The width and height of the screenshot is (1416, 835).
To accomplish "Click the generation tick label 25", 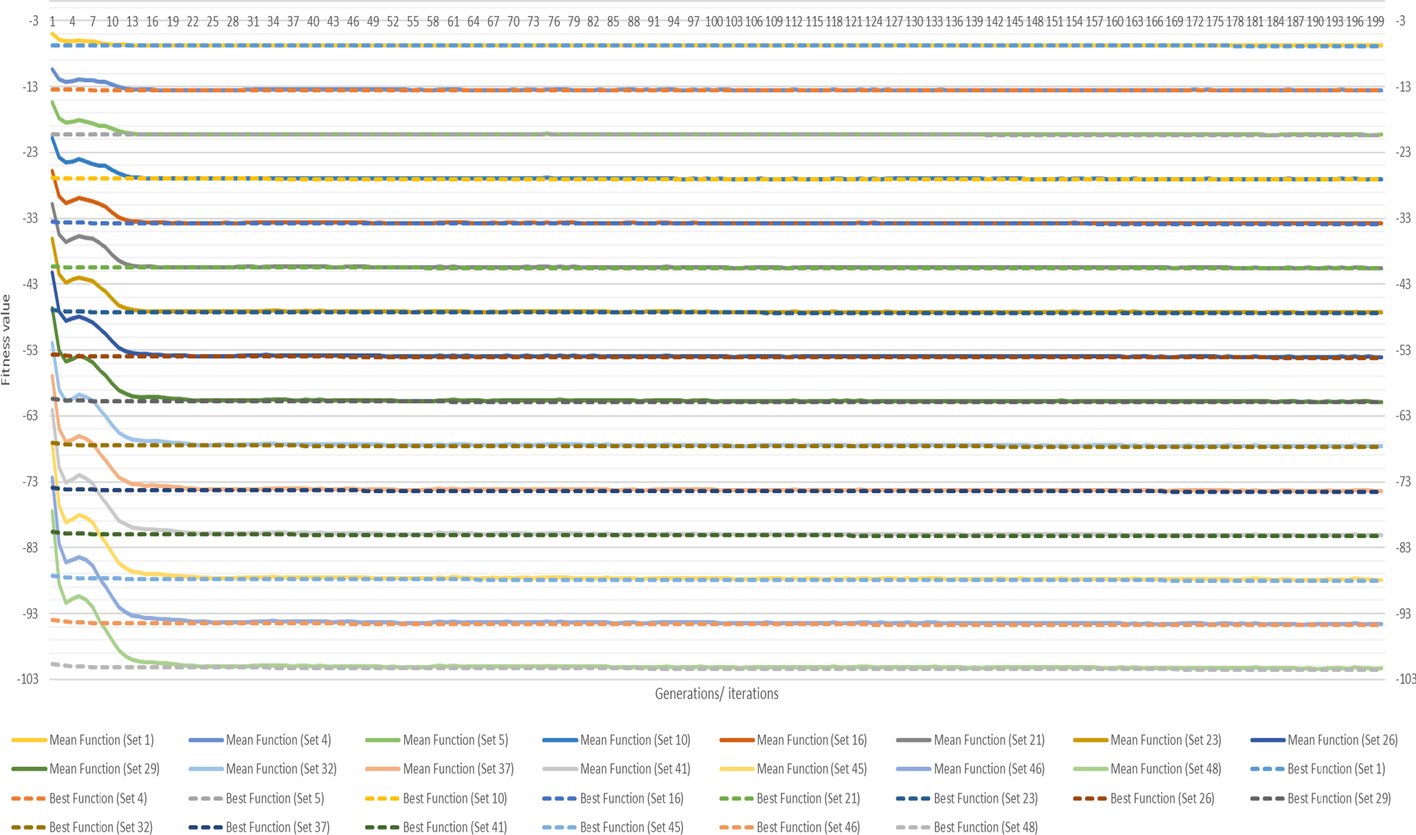I will tap(212, 21).
